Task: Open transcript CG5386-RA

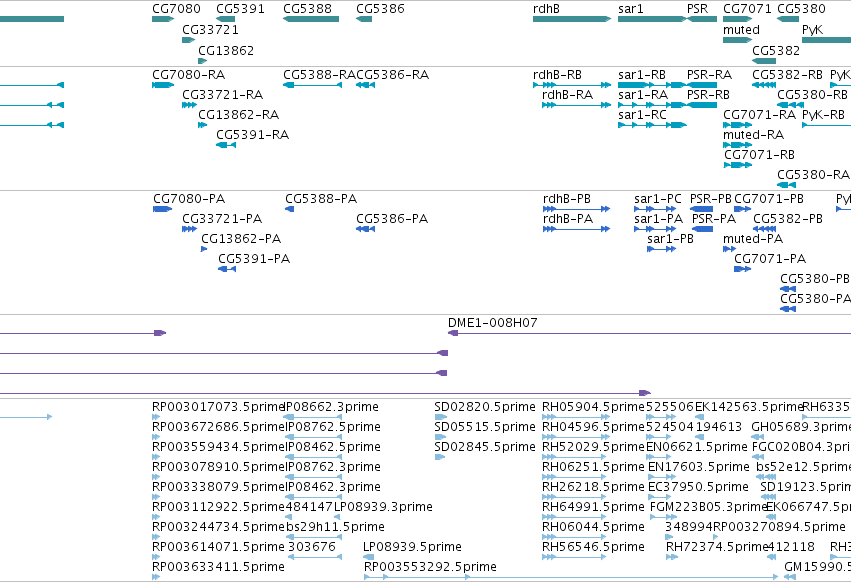Action: click(x=365, y=85)
